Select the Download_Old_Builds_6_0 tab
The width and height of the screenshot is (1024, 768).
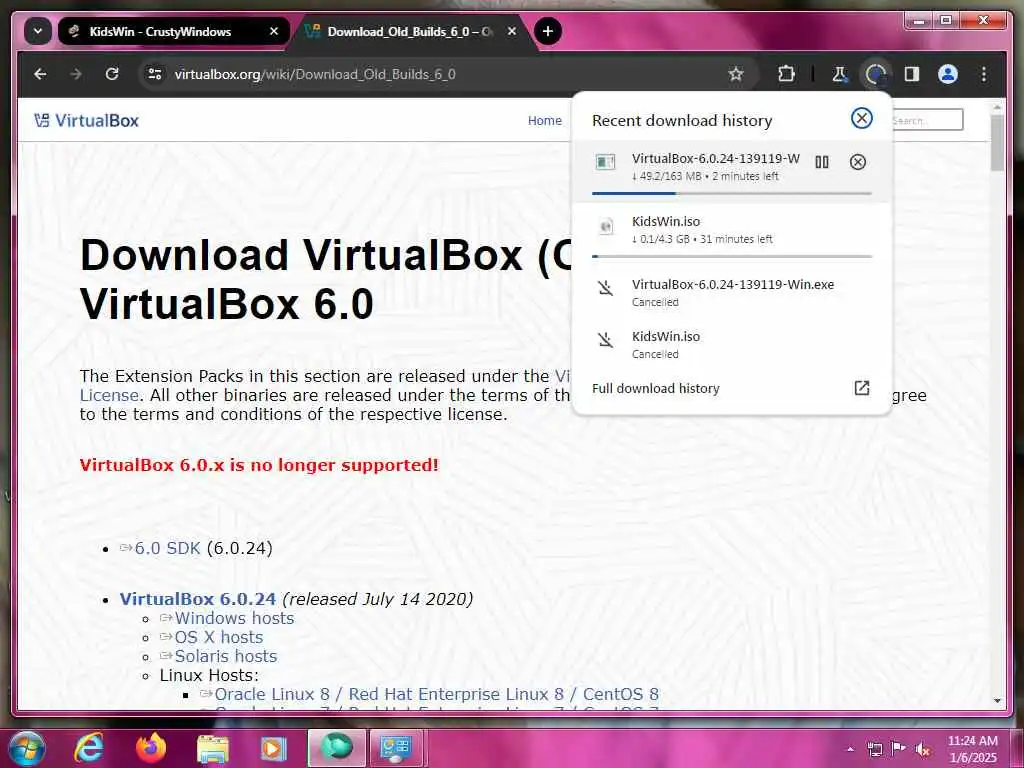coord(410,31)
